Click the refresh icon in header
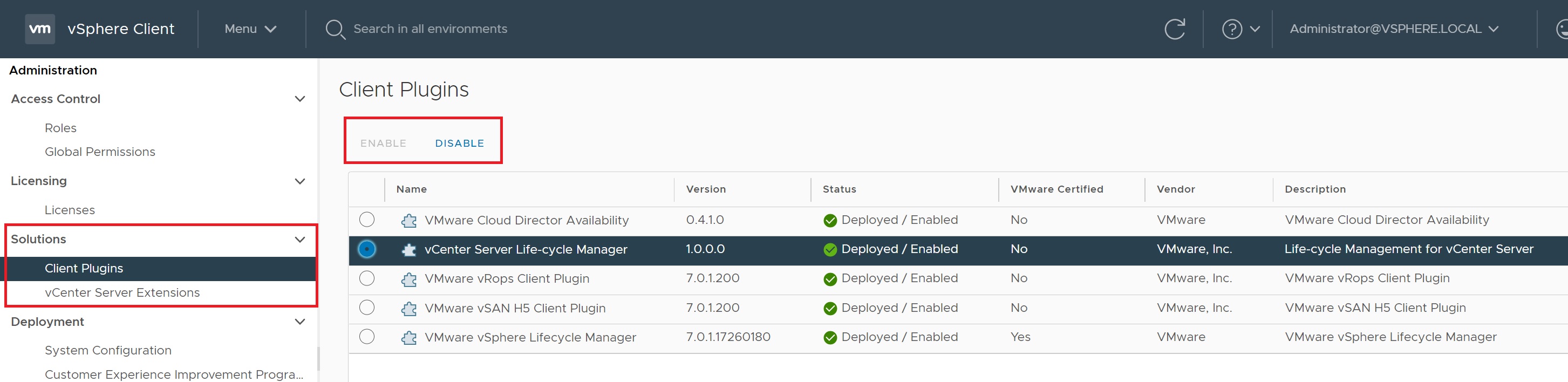Image resolution: width=1568 pixels, height=382 pixels. 1174,29
